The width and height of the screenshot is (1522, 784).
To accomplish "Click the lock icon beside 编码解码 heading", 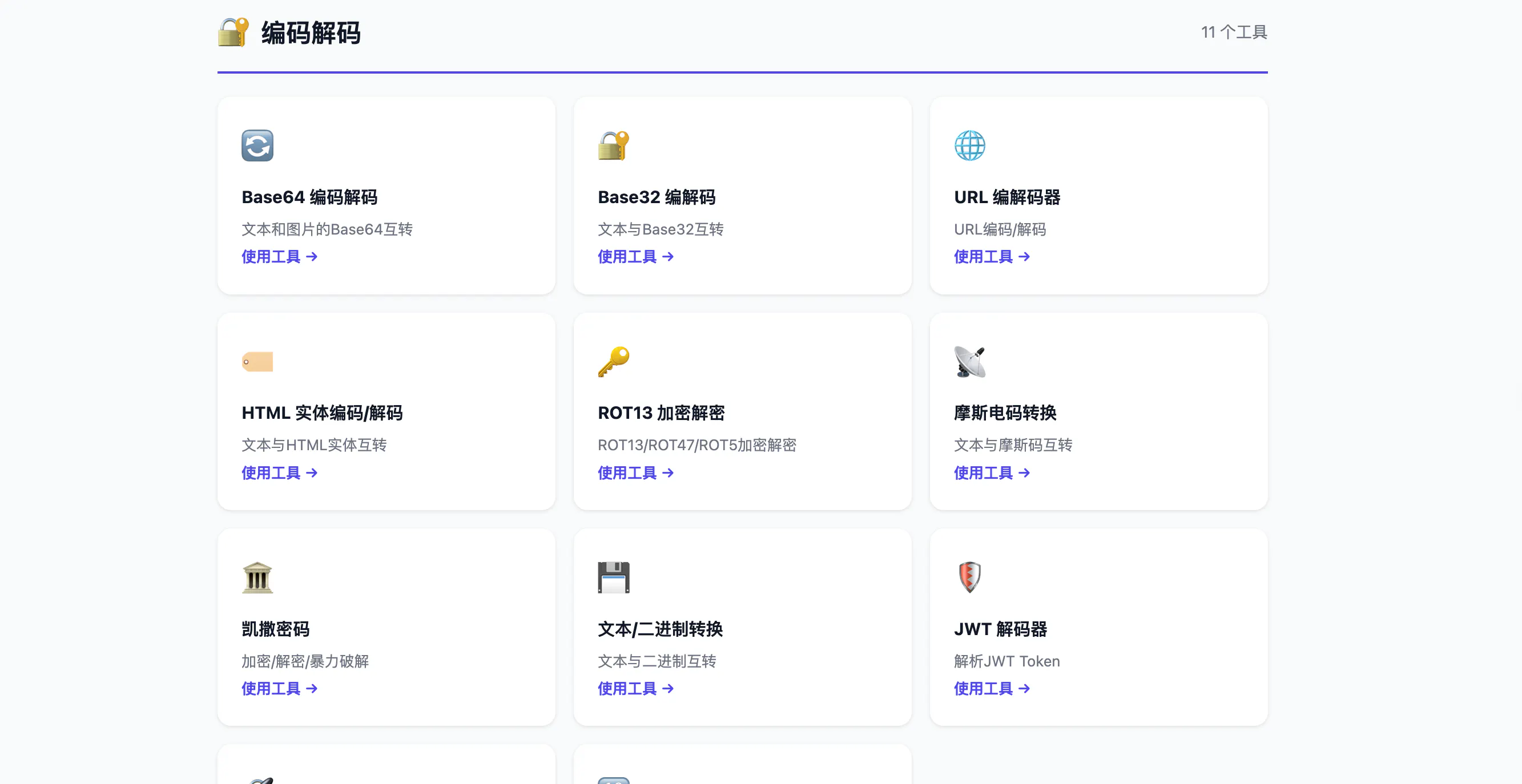I will coord(233,32).
